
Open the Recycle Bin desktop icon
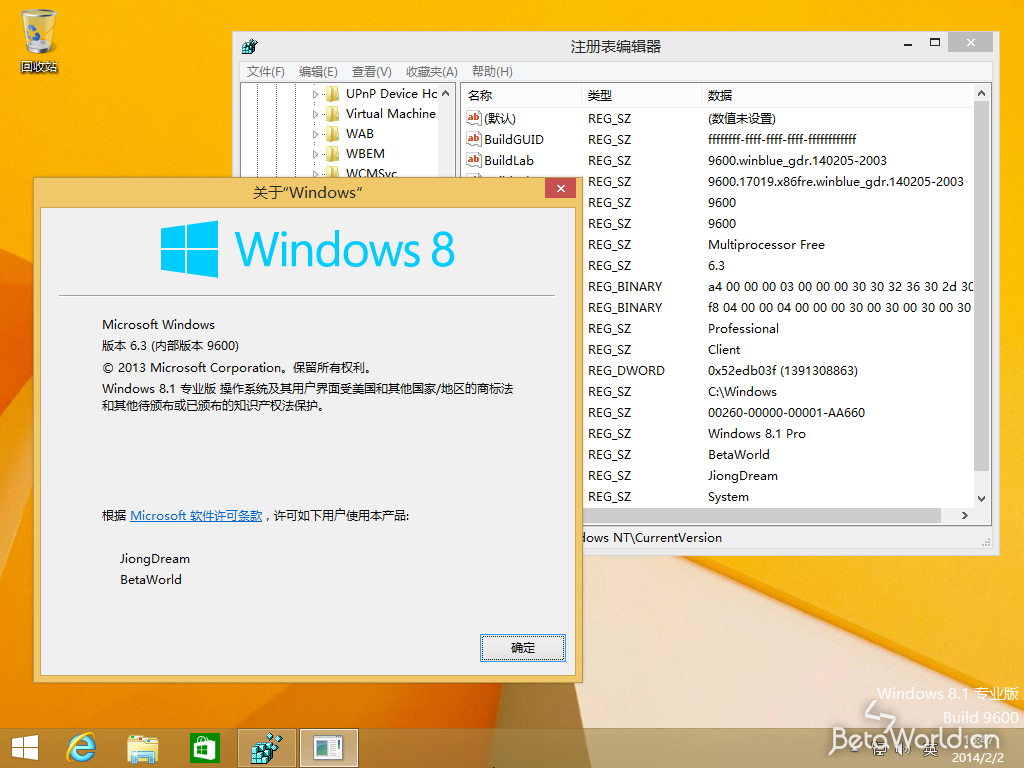coord(39,40)
